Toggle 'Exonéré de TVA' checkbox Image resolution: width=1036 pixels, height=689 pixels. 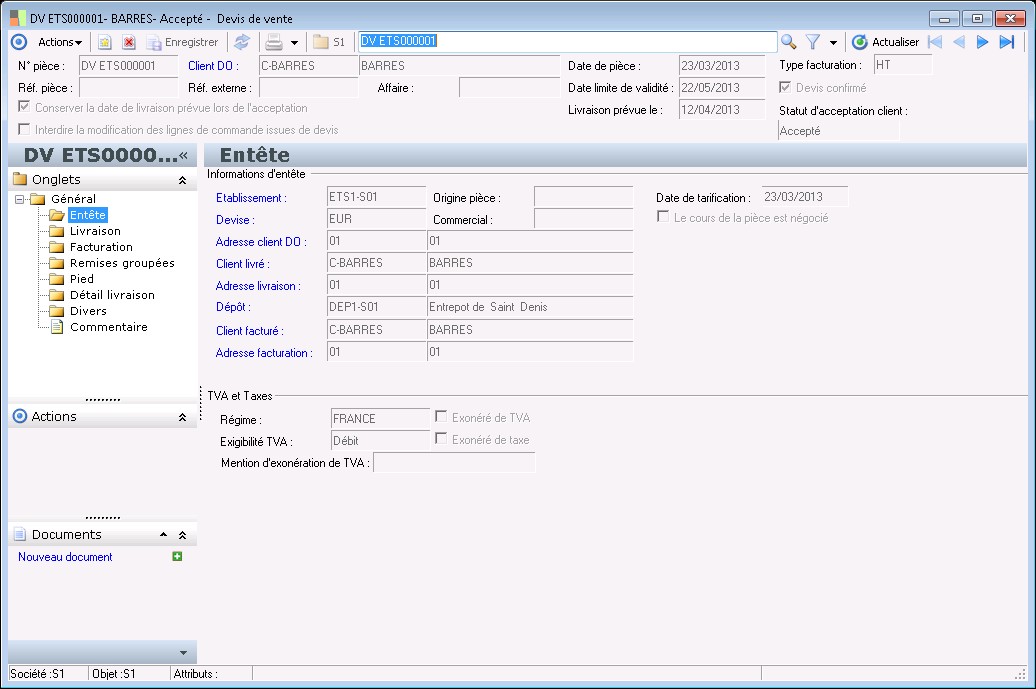(441, 417)
